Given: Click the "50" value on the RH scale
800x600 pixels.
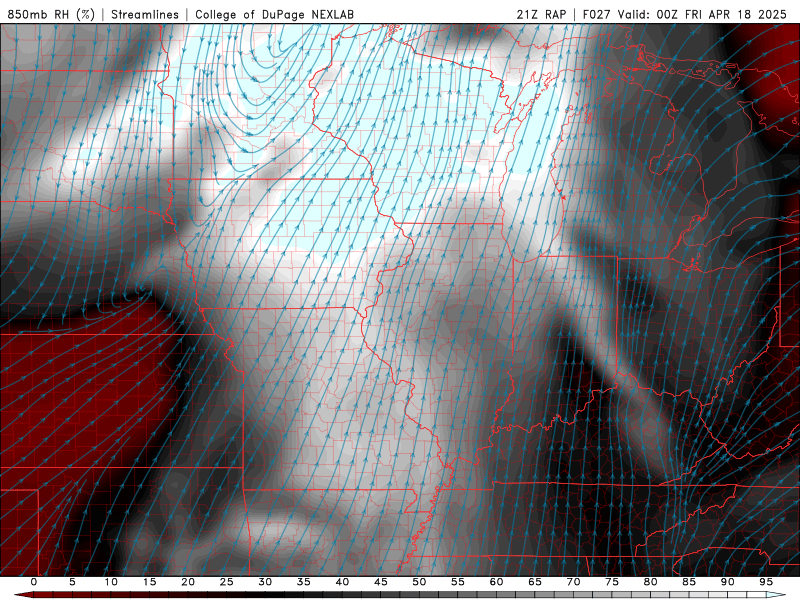Looking at the screenshot, I should coord(419,582).
